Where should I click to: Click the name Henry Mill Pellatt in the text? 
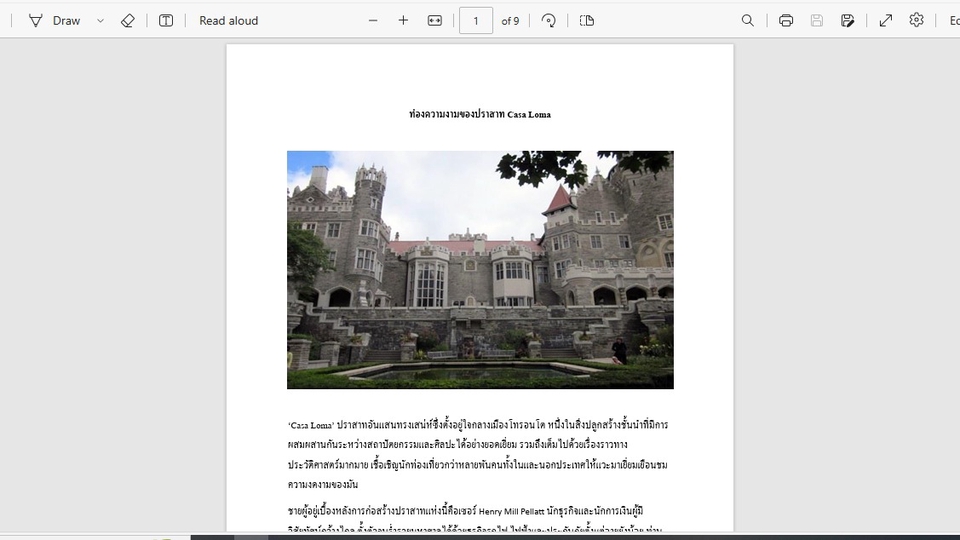click(511, 511)
